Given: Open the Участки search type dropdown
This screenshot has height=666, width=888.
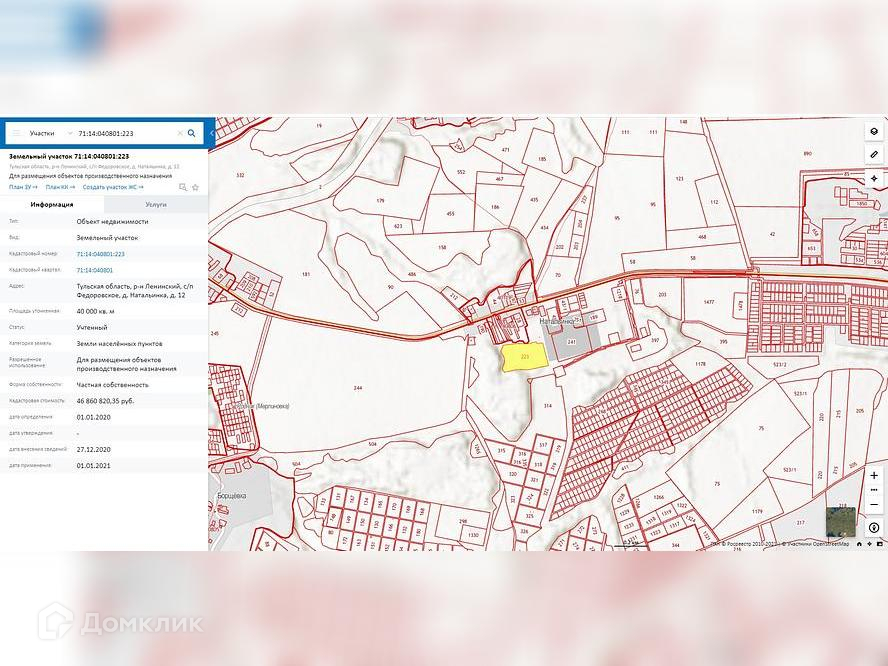Looking at the screenshot, I should pyautogui.click(x=50, y=133).
